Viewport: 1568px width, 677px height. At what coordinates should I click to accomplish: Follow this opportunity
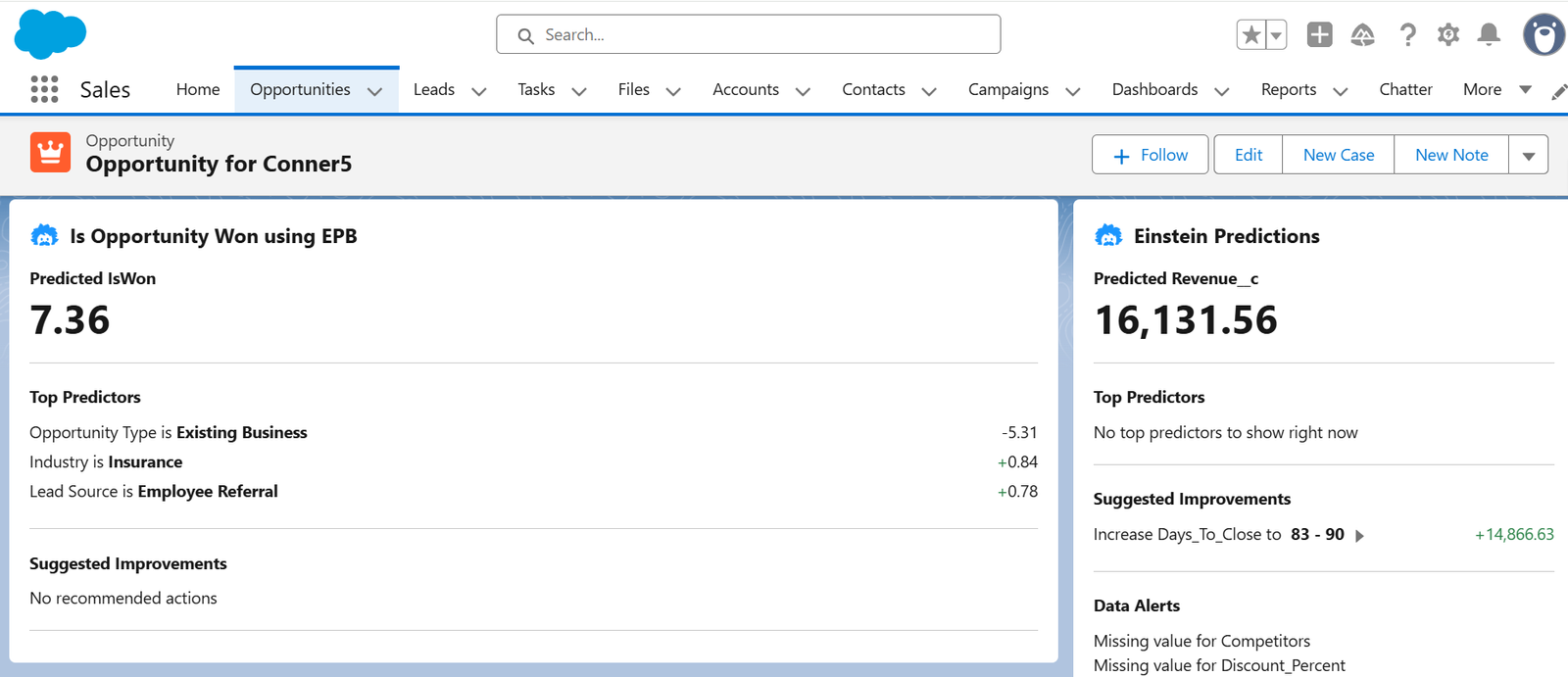[1150, 155]
